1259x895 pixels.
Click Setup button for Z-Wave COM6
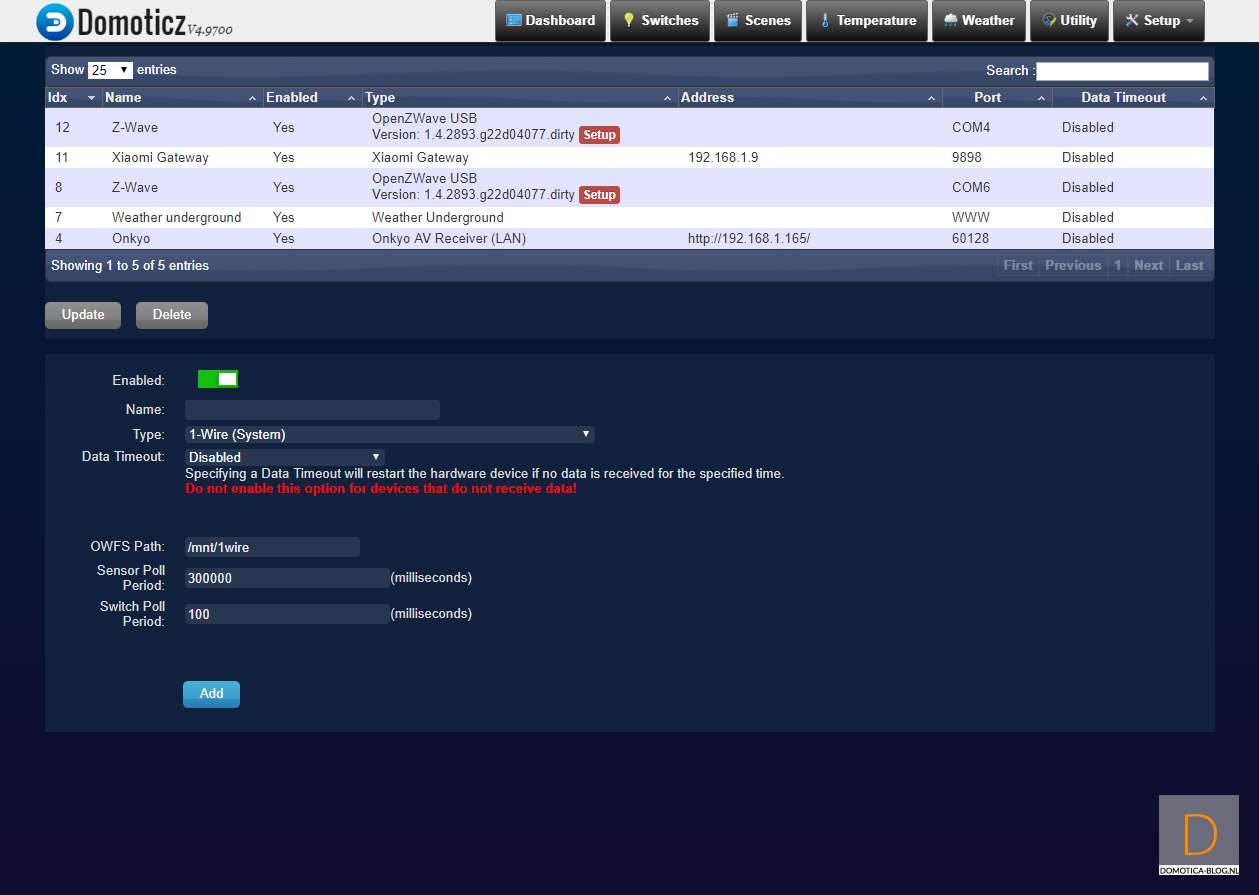pos(599,195)
